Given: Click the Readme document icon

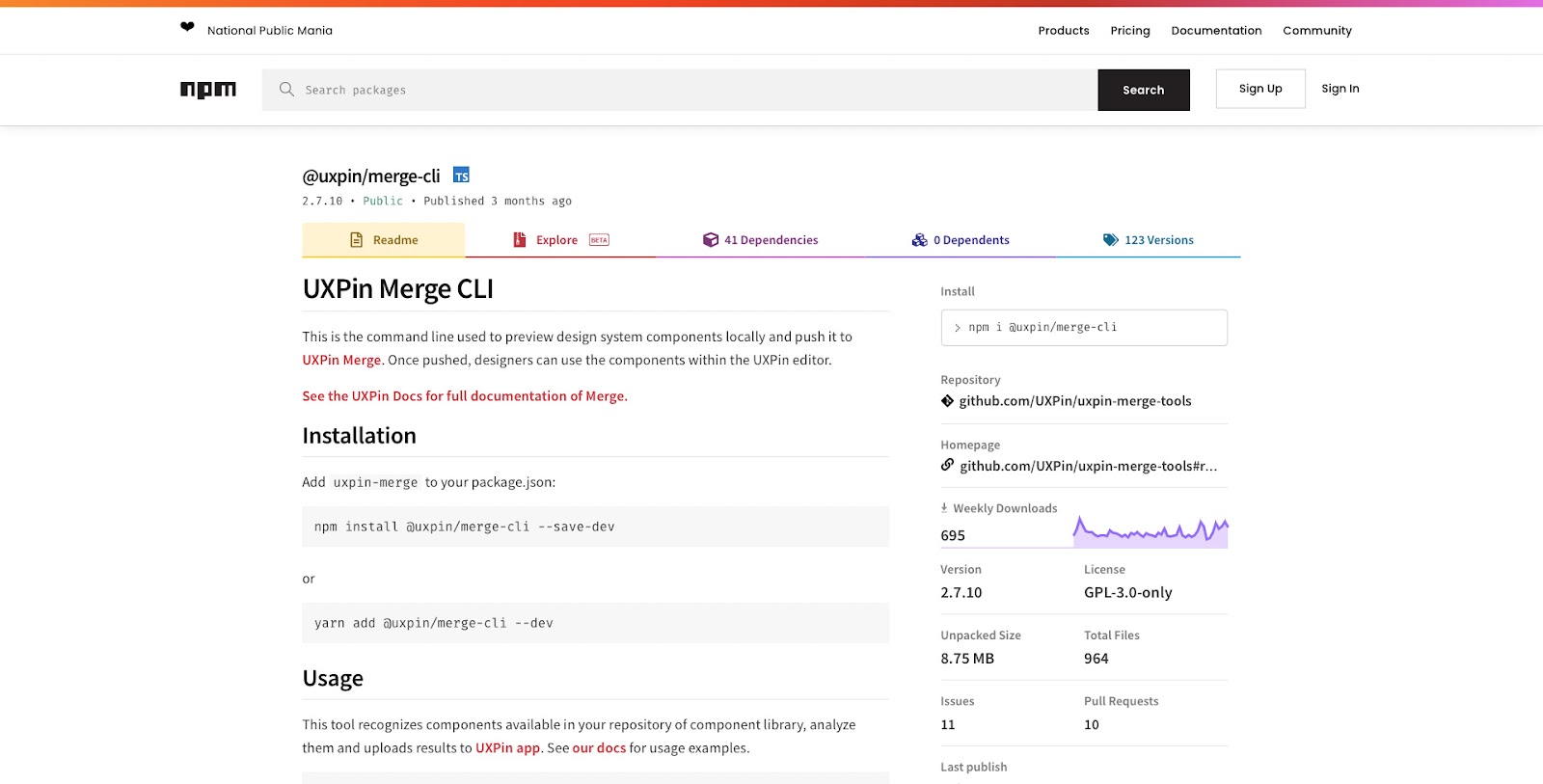Looking at the screenshot, I should 356,240.
